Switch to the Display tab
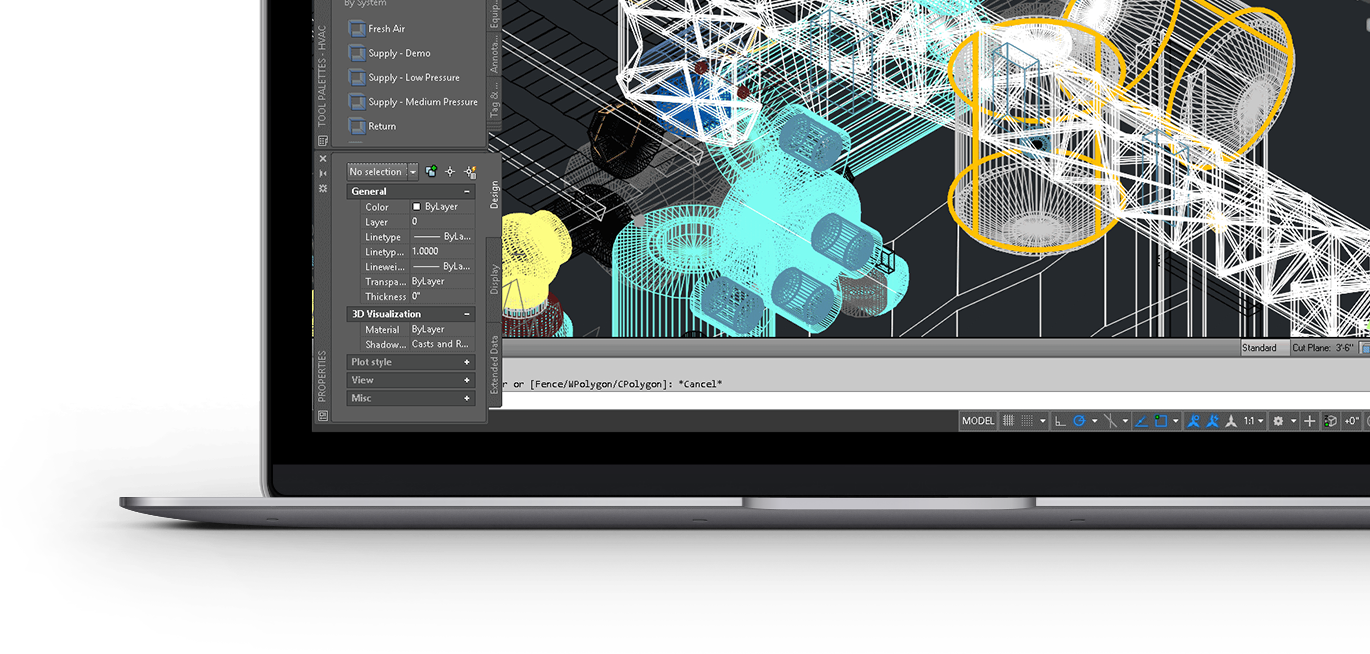This screenshot has height=654, width=1370. (494, 278)
